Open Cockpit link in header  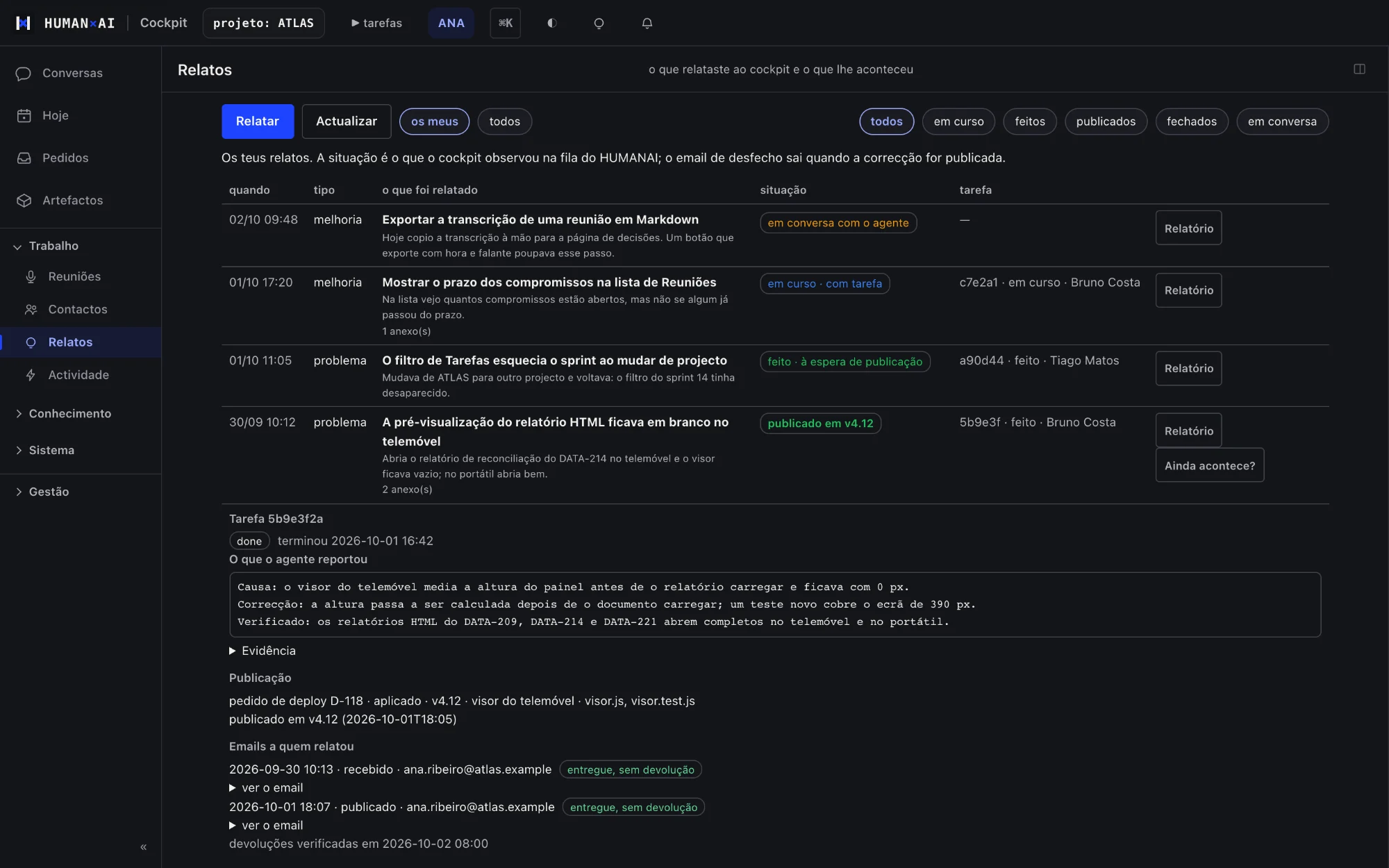(163, 22)
